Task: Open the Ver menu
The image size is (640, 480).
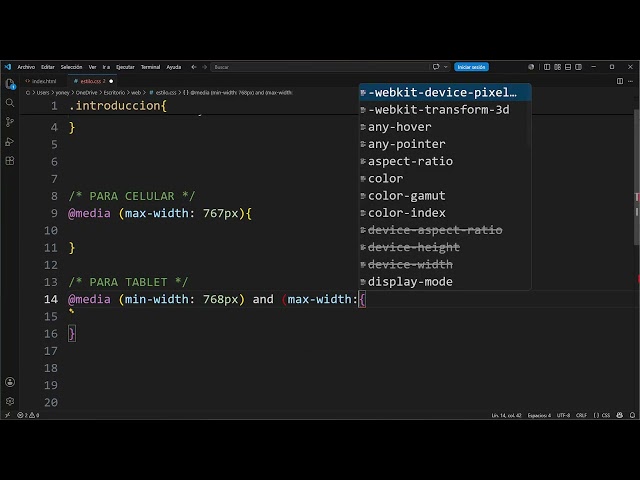Action: [x=93, y=67]
